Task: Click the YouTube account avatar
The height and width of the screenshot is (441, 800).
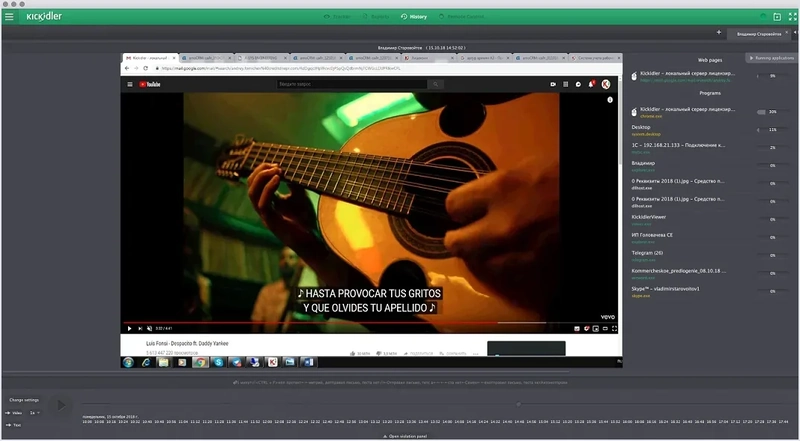Action: [606, 84]
